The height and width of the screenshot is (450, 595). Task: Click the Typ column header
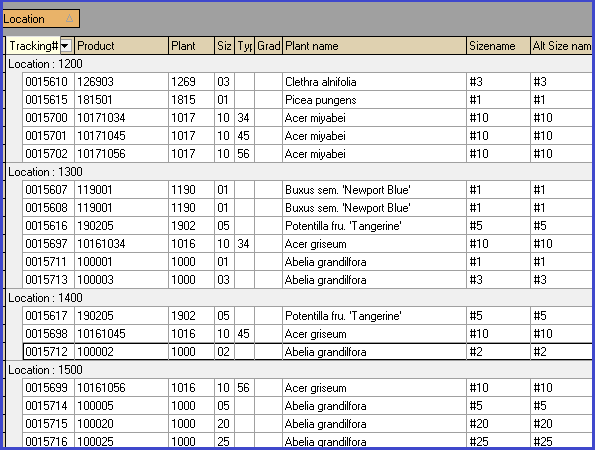pos(244,46)
